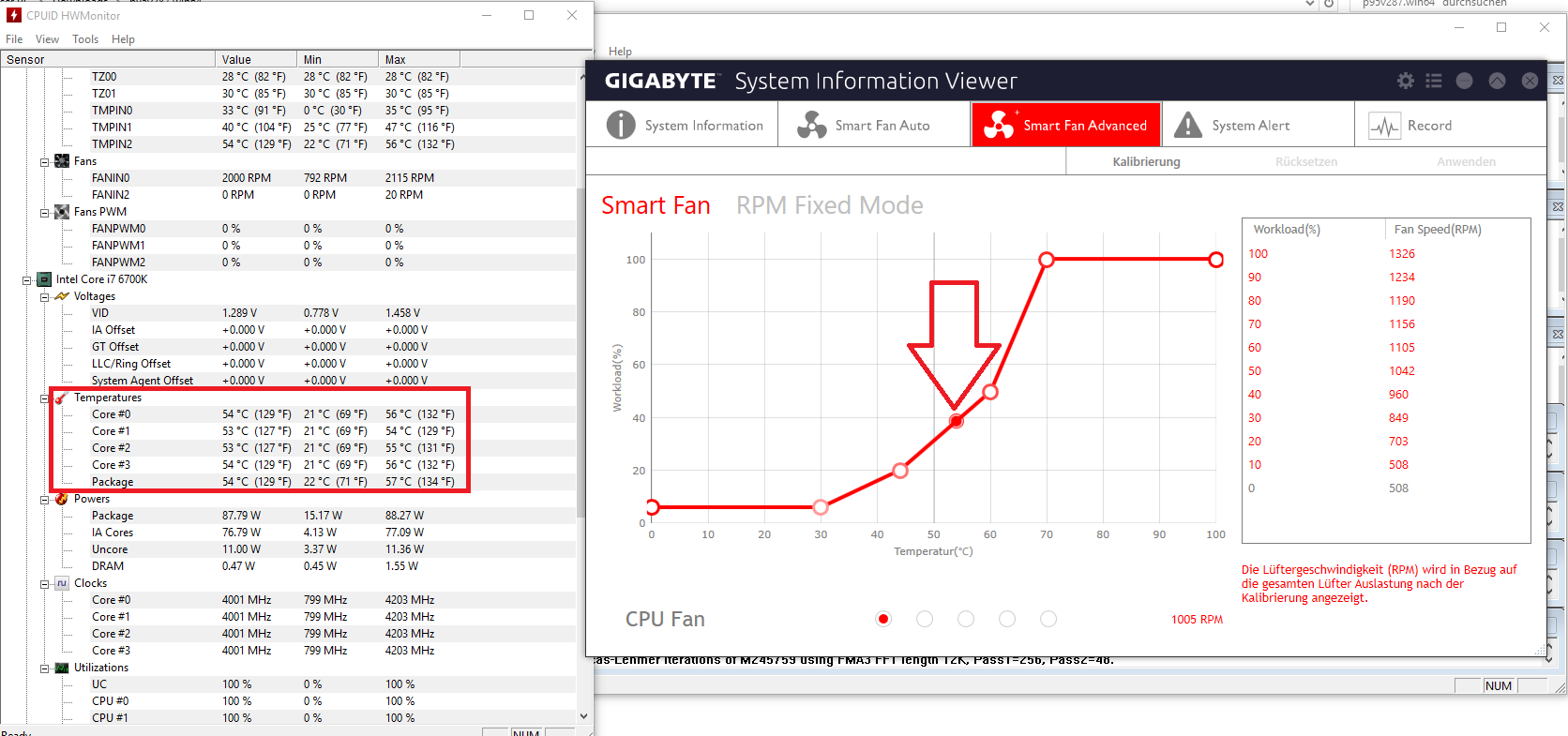The height and width of the screenshot is (736, 1568).
Task: Click the fan curve point at 60°C
Action: pyautogui.click(x=990, y=392)
